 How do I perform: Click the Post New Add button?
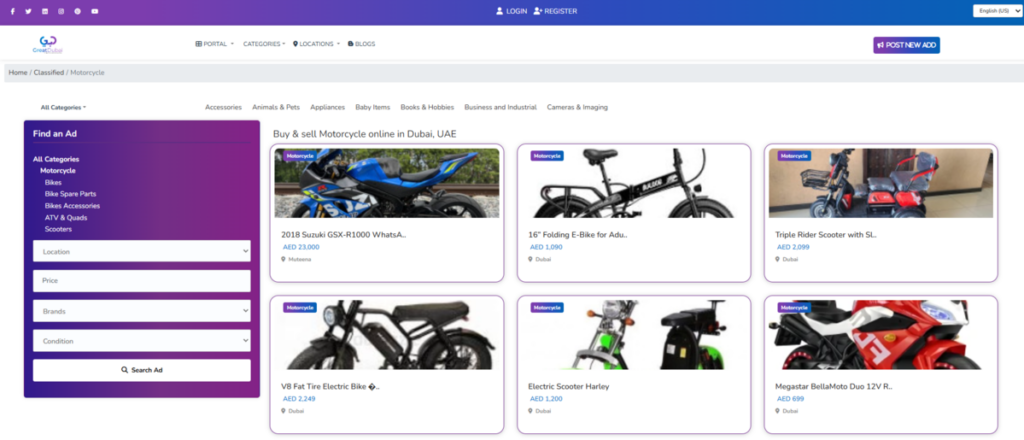906,45
